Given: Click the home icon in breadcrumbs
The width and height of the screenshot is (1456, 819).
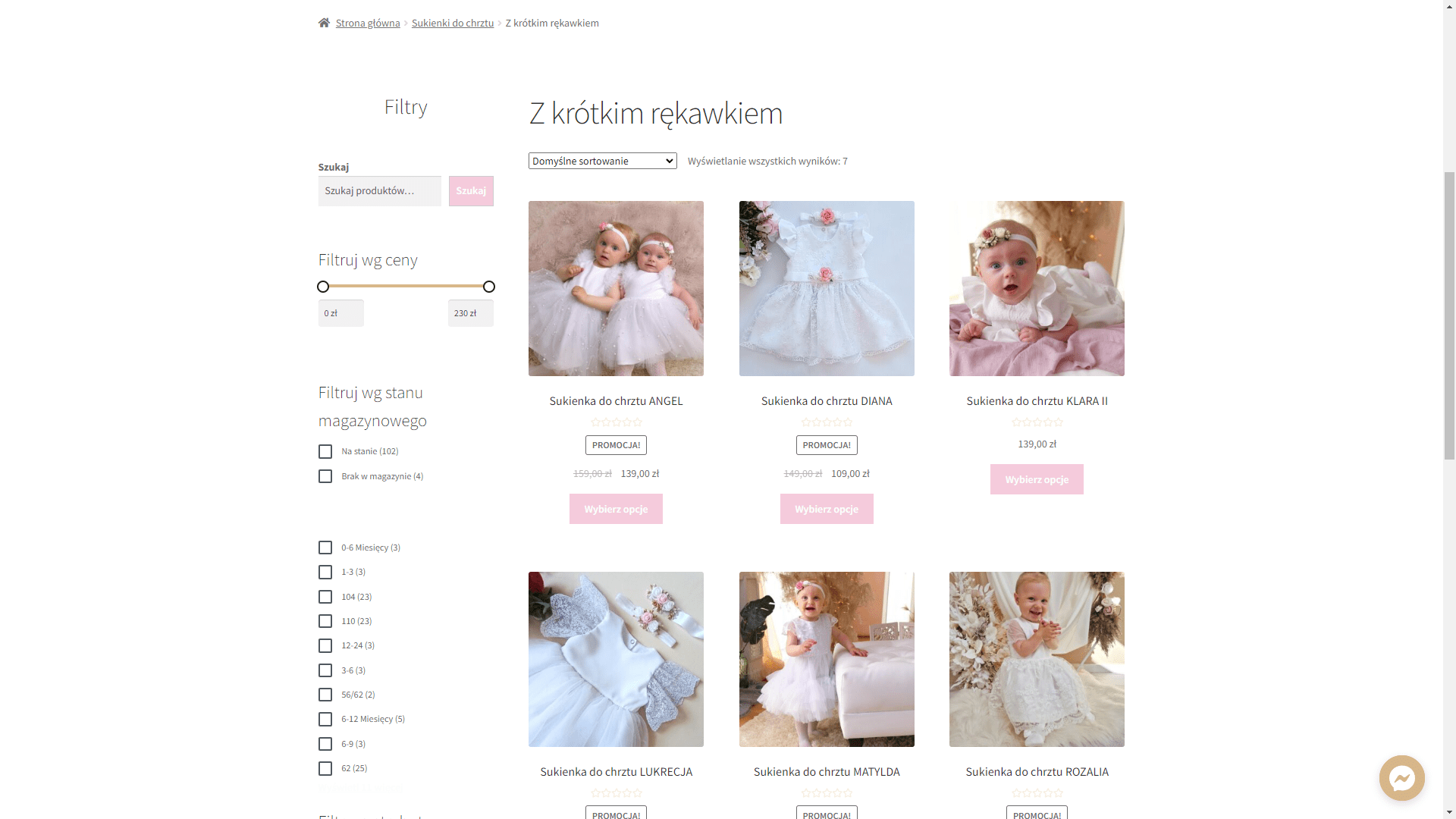Looking at the screenshot, I should [324, 23].
